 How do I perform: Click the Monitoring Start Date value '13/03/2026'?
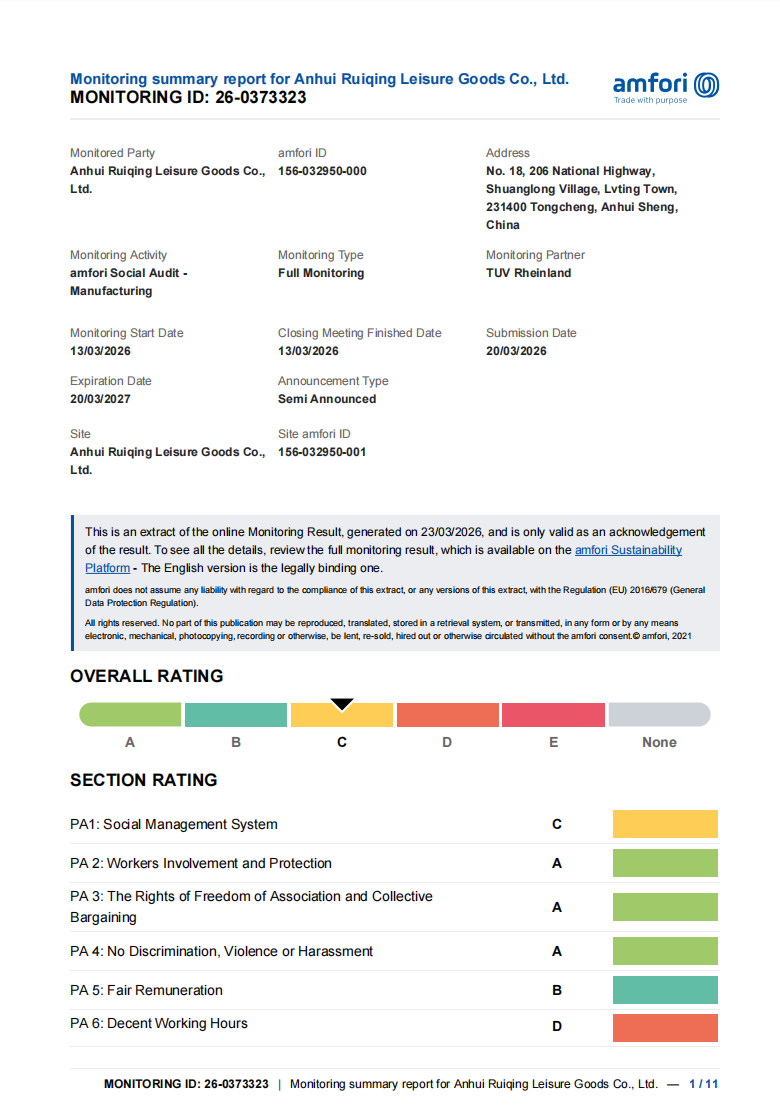tap(100, 351)
